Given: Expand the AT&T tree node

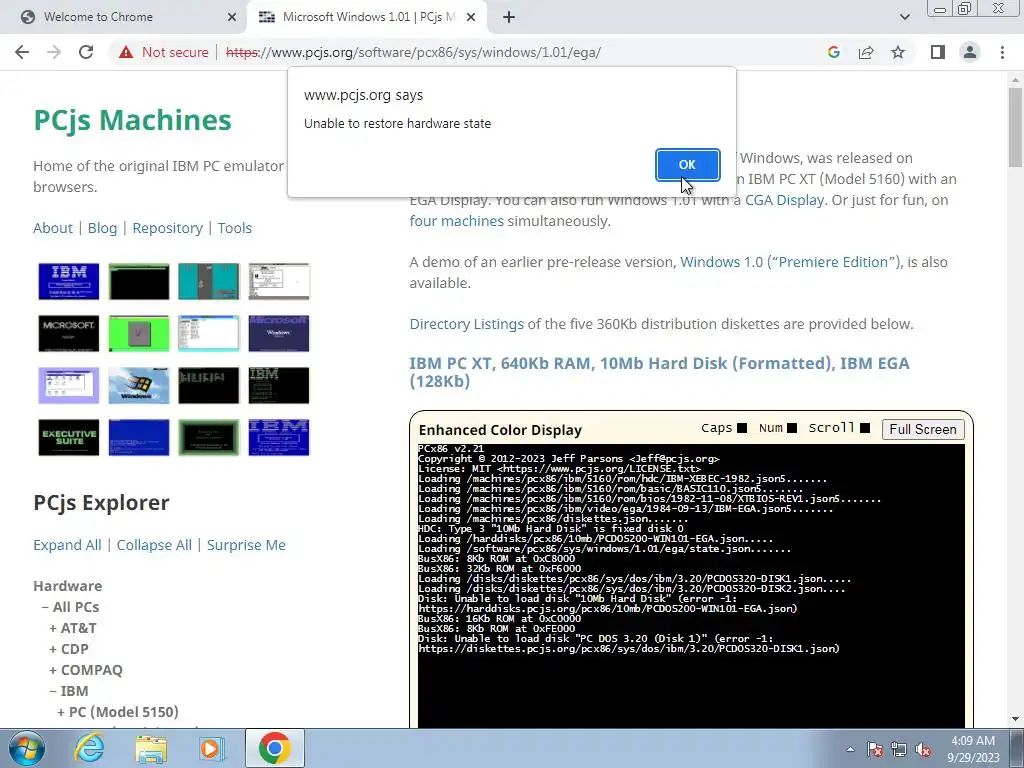Looking at the screenshot, I should [72, 628].
